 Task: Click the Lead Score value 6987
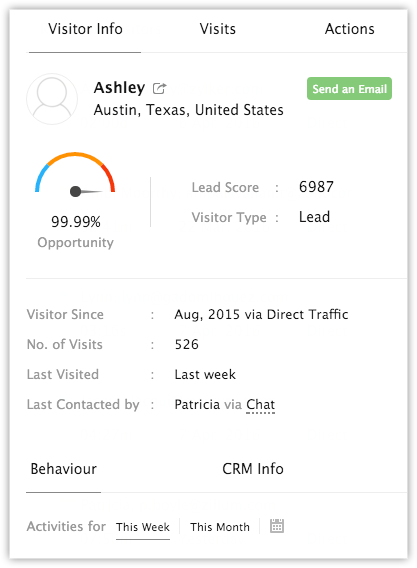pyautogui.click(x=316, y=187)
